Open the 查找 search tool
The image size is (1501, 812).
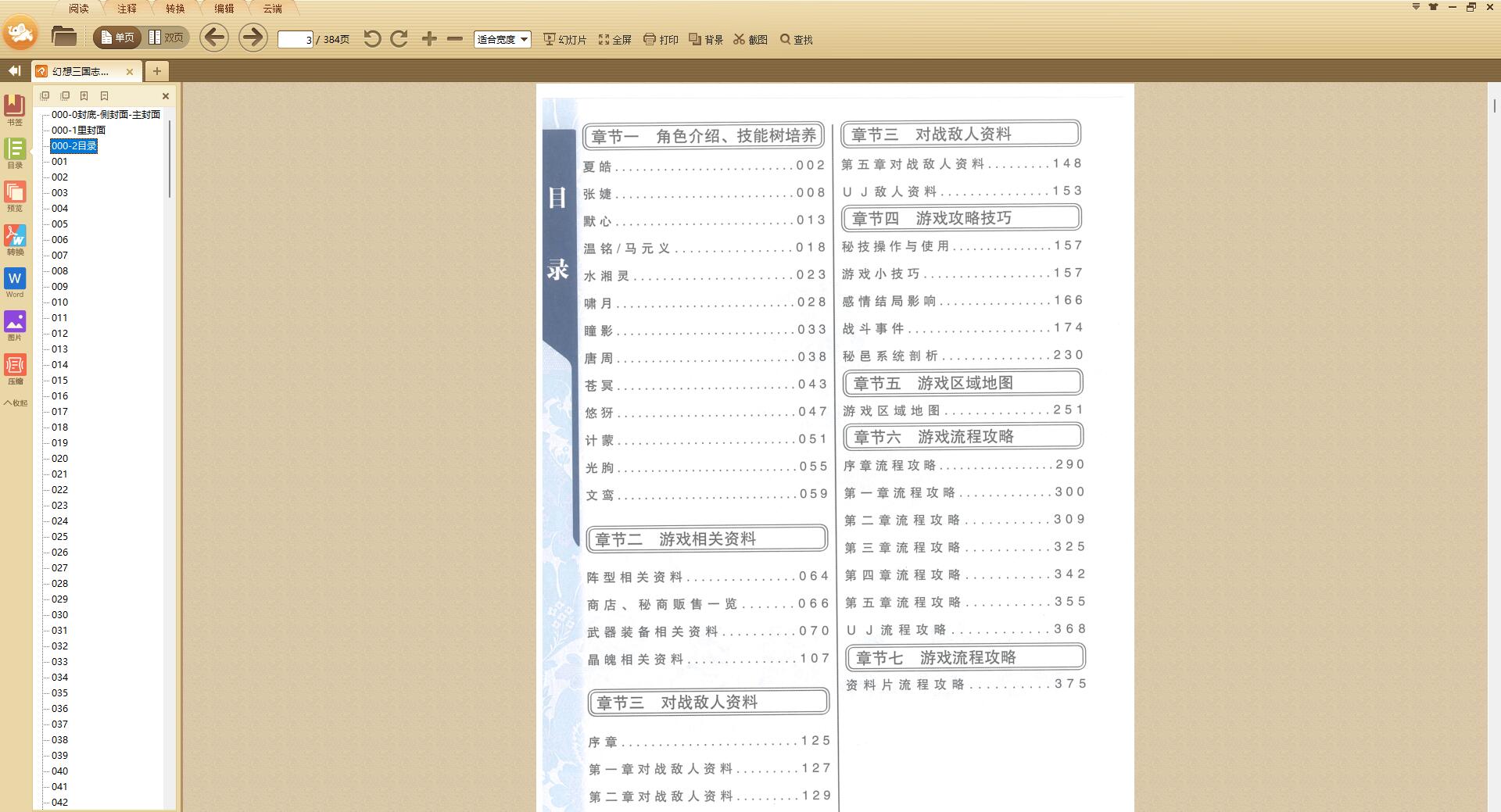795,38
